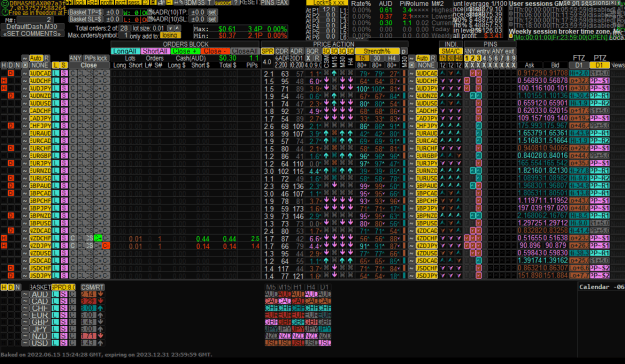The width and height of the screenshot is (625, 364).
Task: Click the pink ShortAll button
Action: tap(155, 51)
